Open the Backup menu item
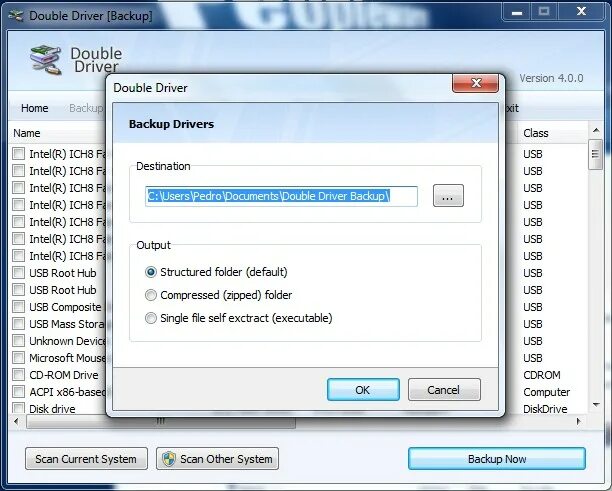 [x=86, y=108]
